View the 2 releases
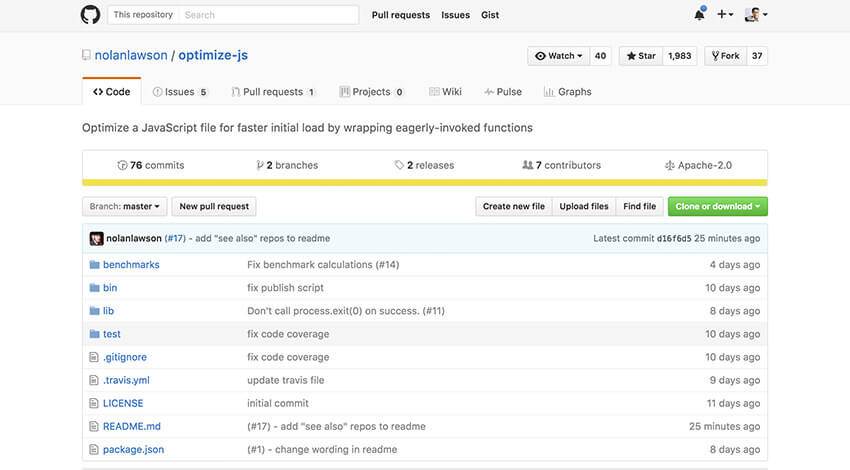This screenshot has width=850, height=470. [424, 165]
